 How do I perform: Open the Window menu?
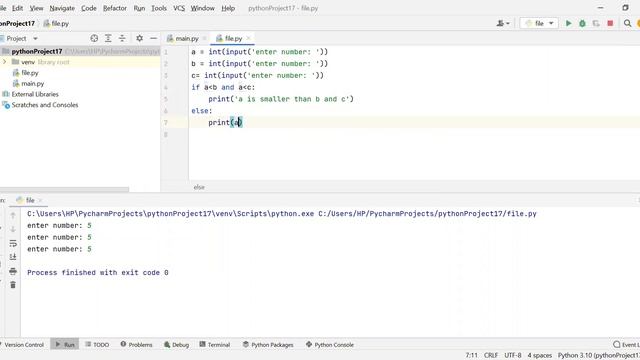coord(202,8)
